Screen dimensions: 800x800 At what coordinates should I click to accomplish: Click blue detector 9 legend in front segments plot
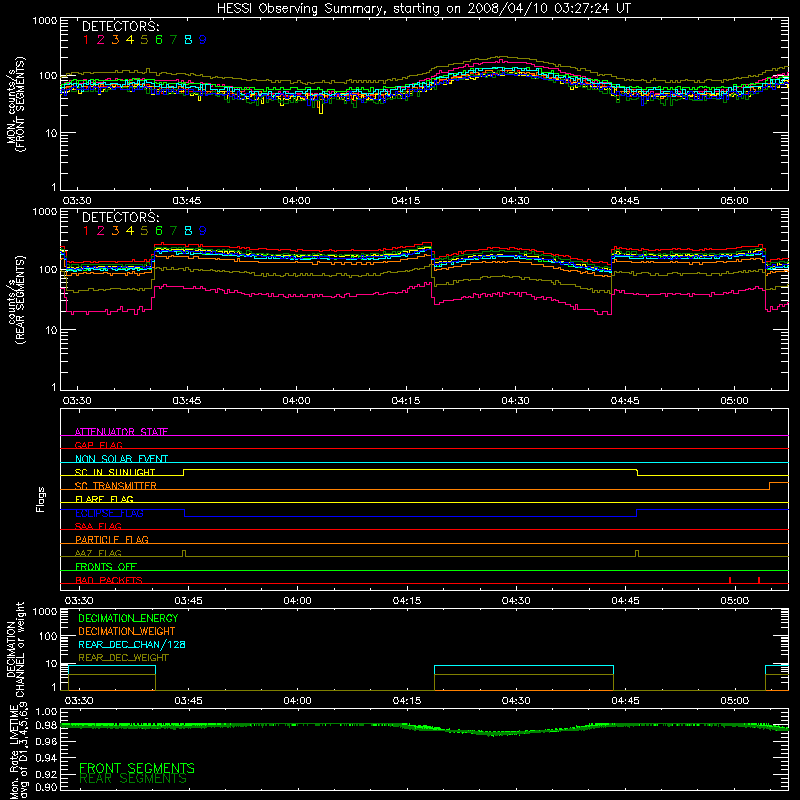click(203, 39)
